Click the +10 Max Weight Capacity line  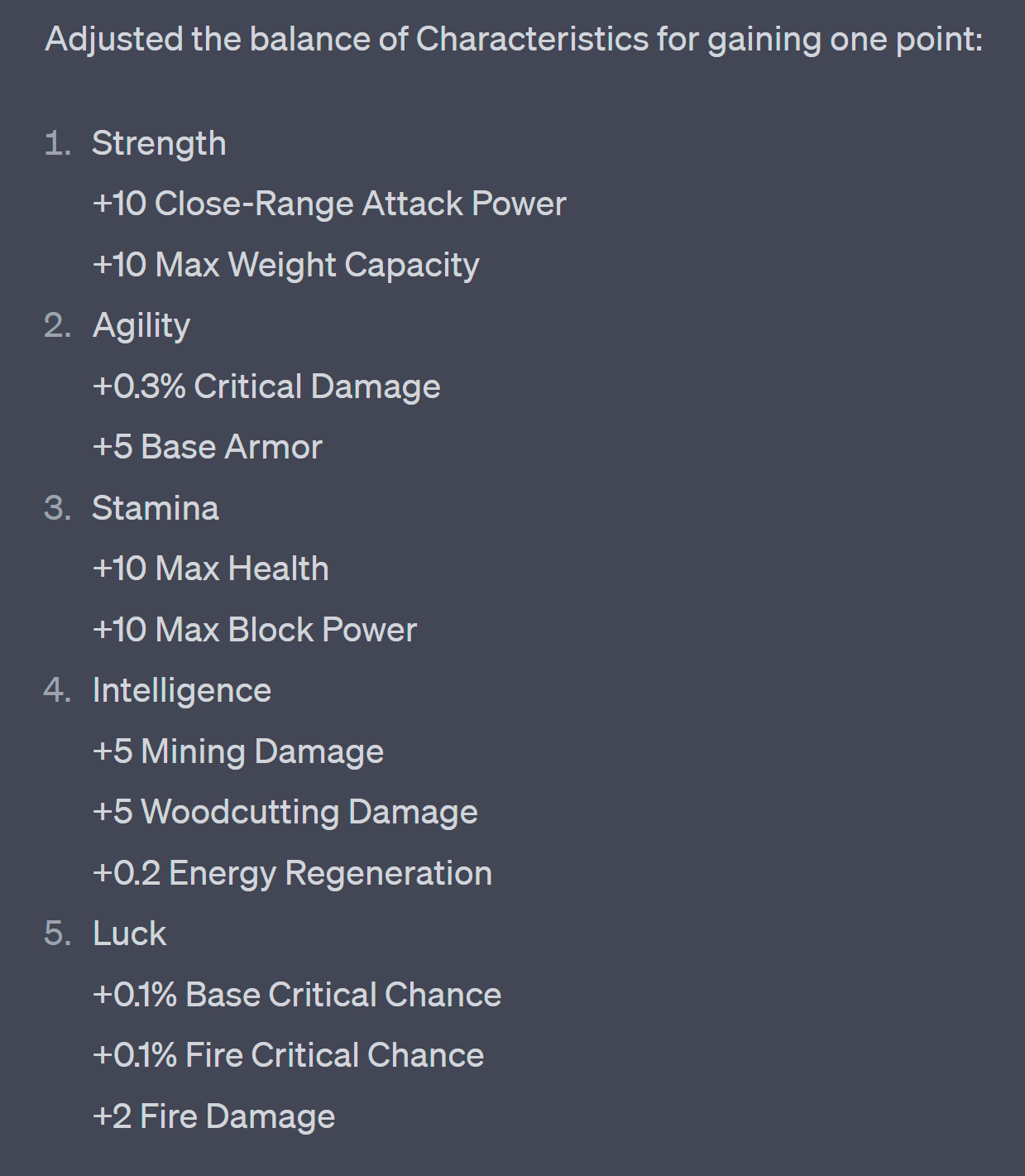coord(285,265)
